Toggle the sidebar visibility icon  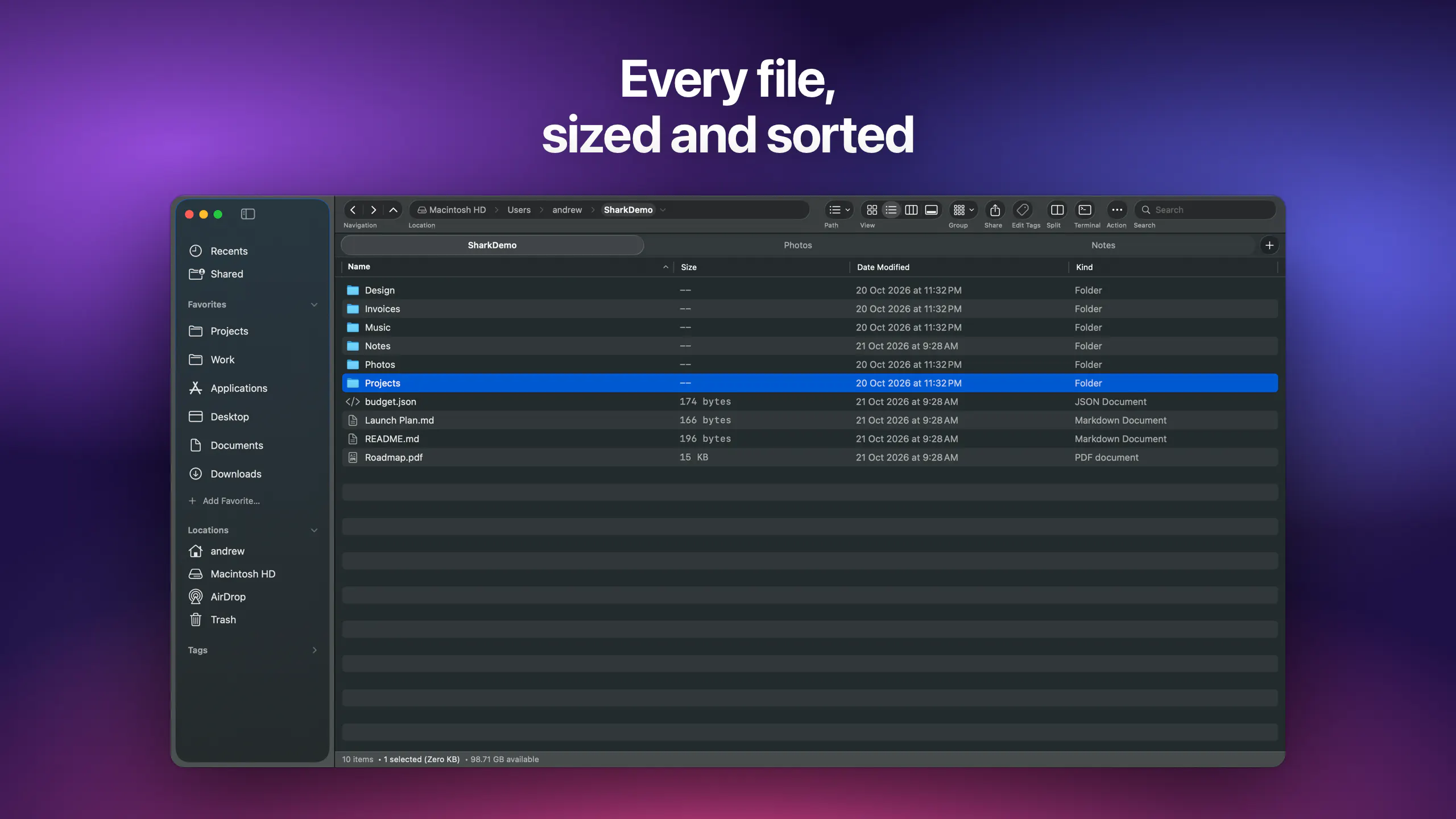247,214
